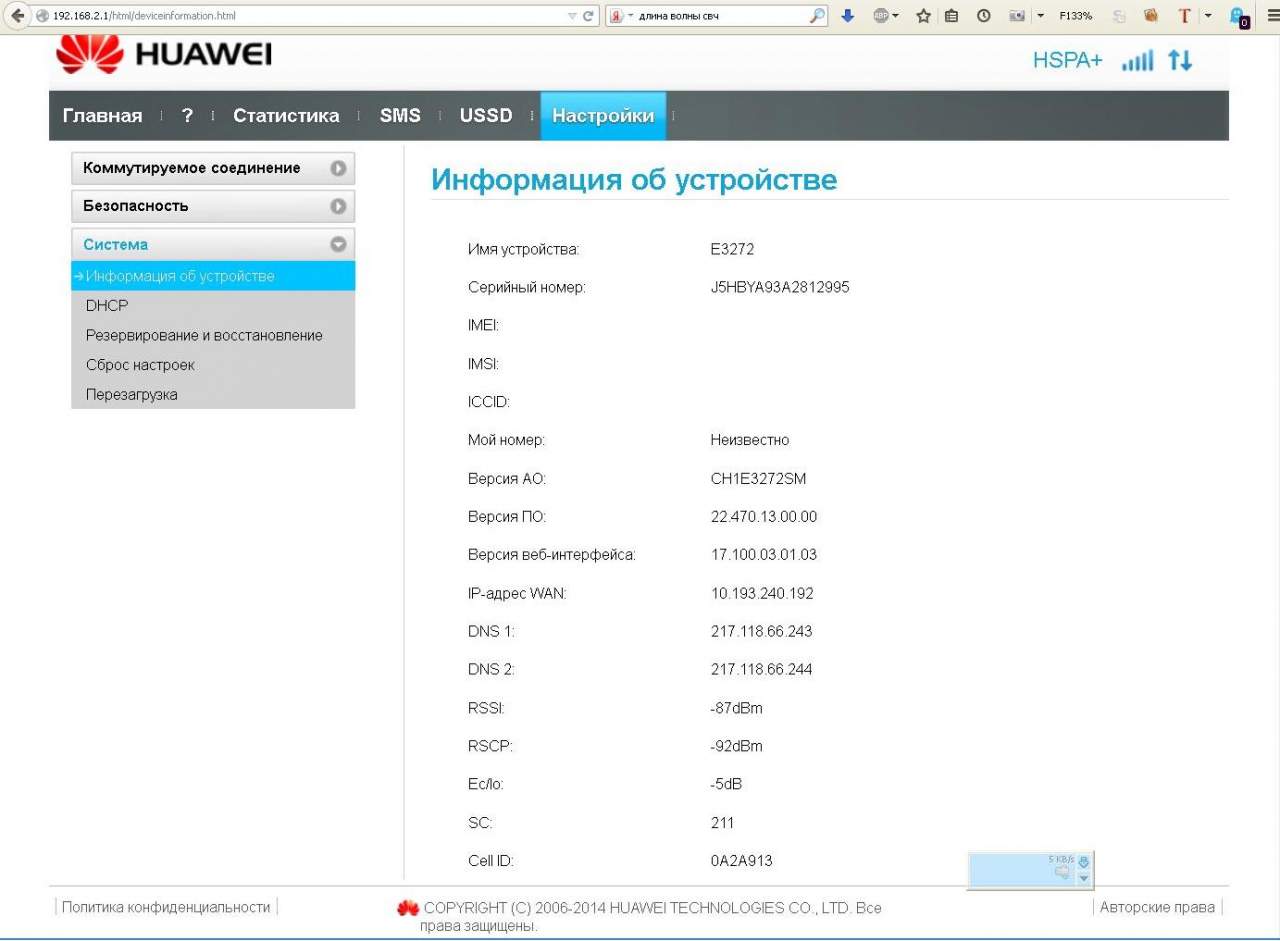Open the Политика конфиденциальности link
This screenshot has height=941, width=1280.
(x=166, y=907)
